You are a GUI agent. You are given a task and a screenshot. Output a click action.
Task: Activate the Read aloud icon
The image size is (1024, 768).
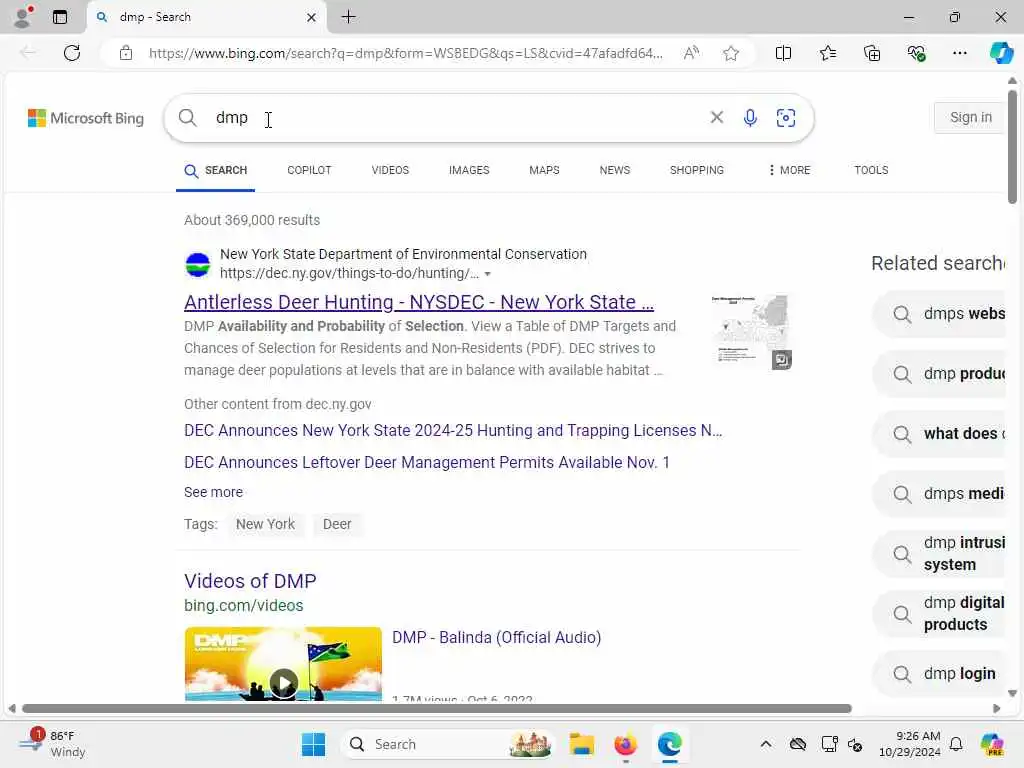point(691,53)
